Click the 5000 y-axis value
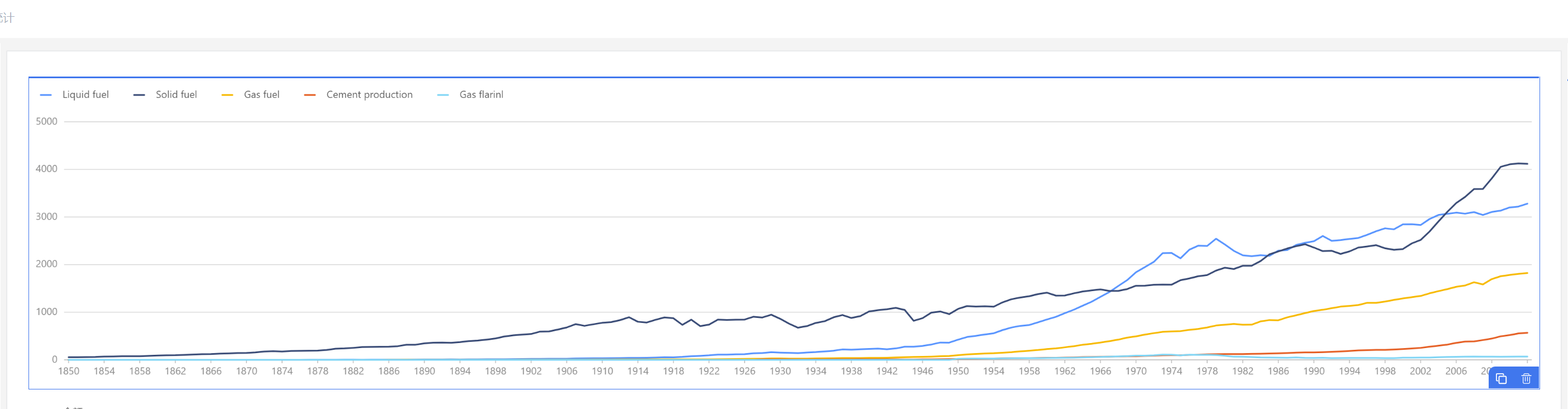1568x409 pixels. coord(46,121)
